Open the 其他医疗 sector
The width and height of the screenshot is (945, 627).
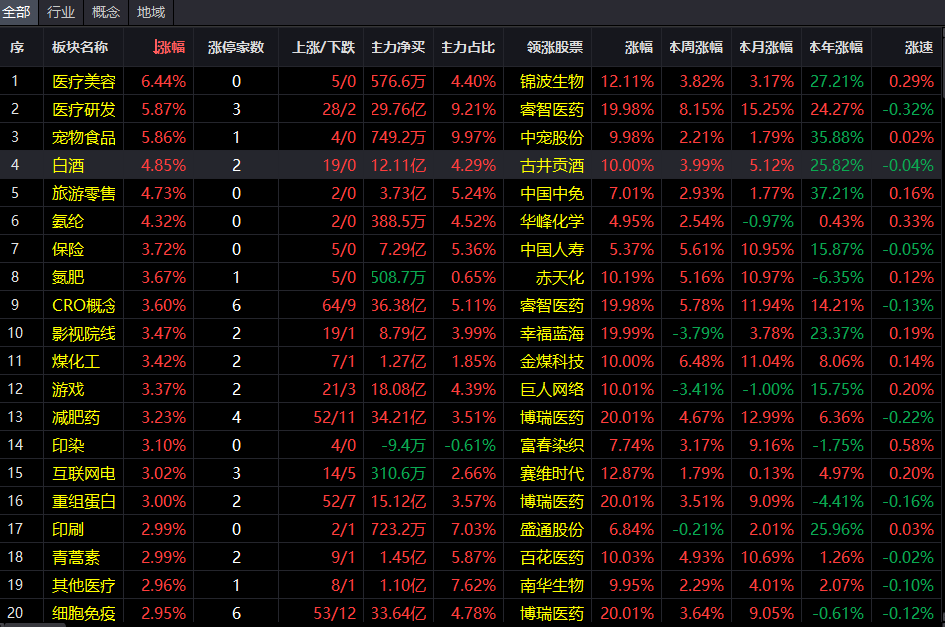tap(84, 585)
